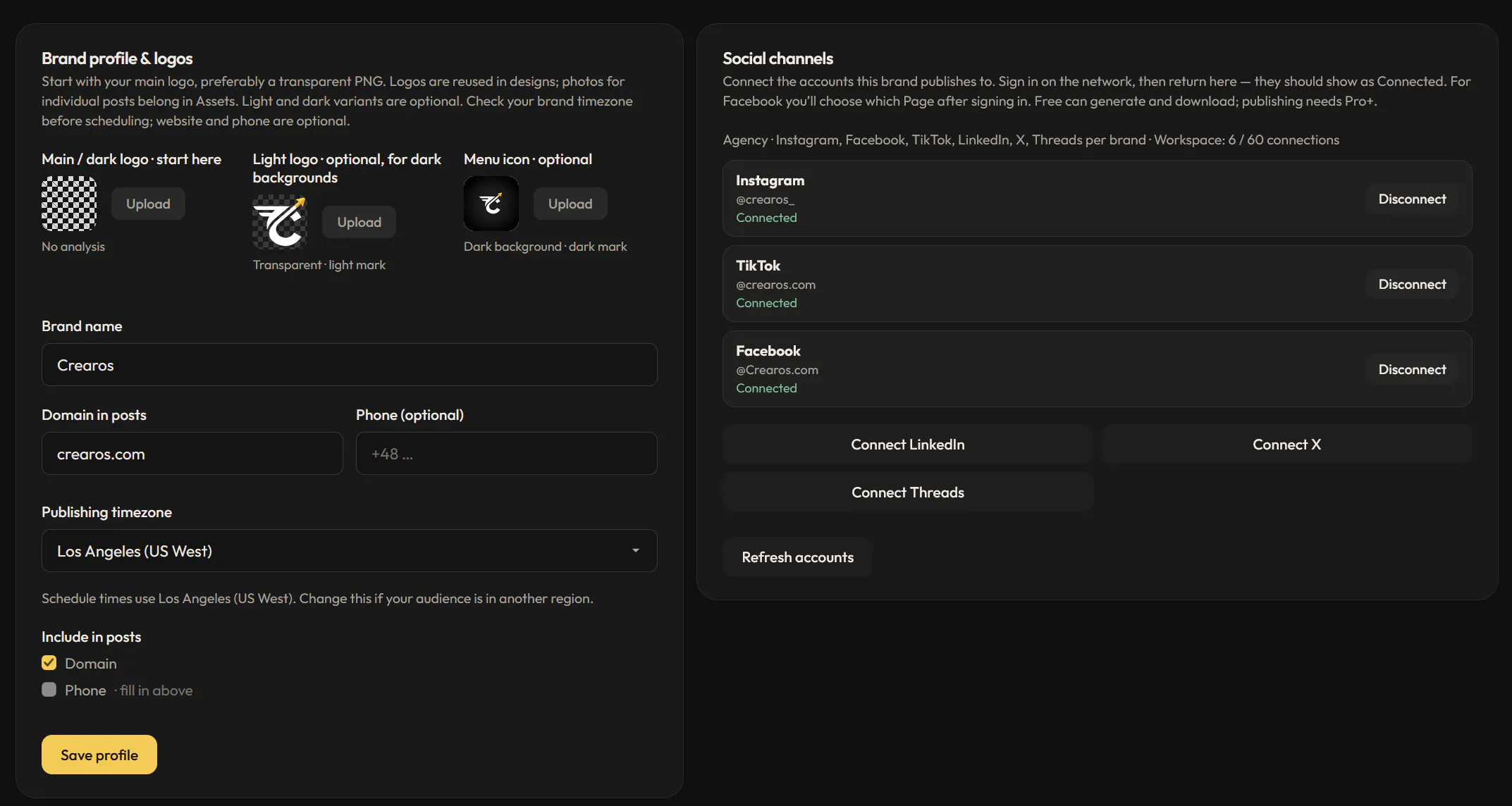The image size is (1512, 806).
Task: Click the Phone (optional) input field
Action: pos(507,454)
